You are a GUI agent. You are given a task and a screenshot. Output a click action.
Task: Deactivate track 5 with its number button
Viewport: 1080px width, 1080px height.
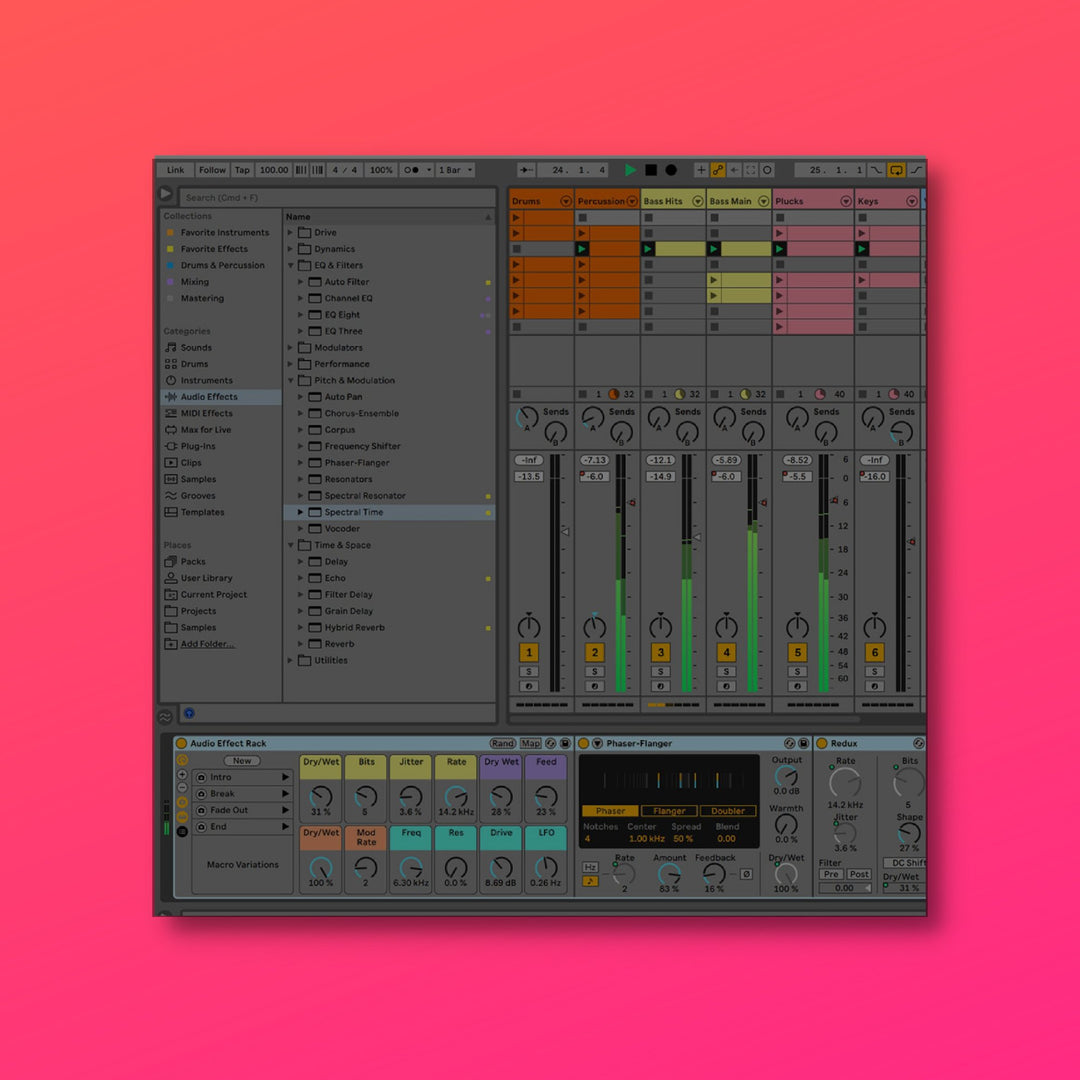797,653
